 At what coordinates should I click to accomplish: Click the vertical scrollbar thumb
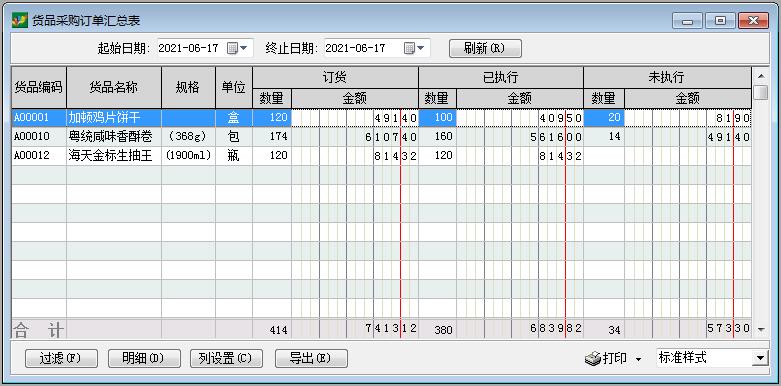coord(761,93)
